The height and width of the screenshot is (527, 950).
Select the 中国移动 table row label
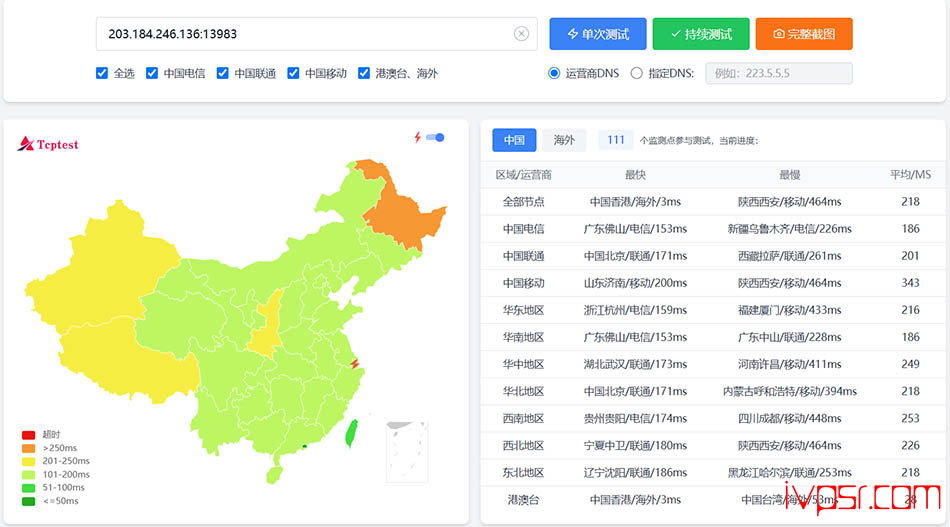523,283
